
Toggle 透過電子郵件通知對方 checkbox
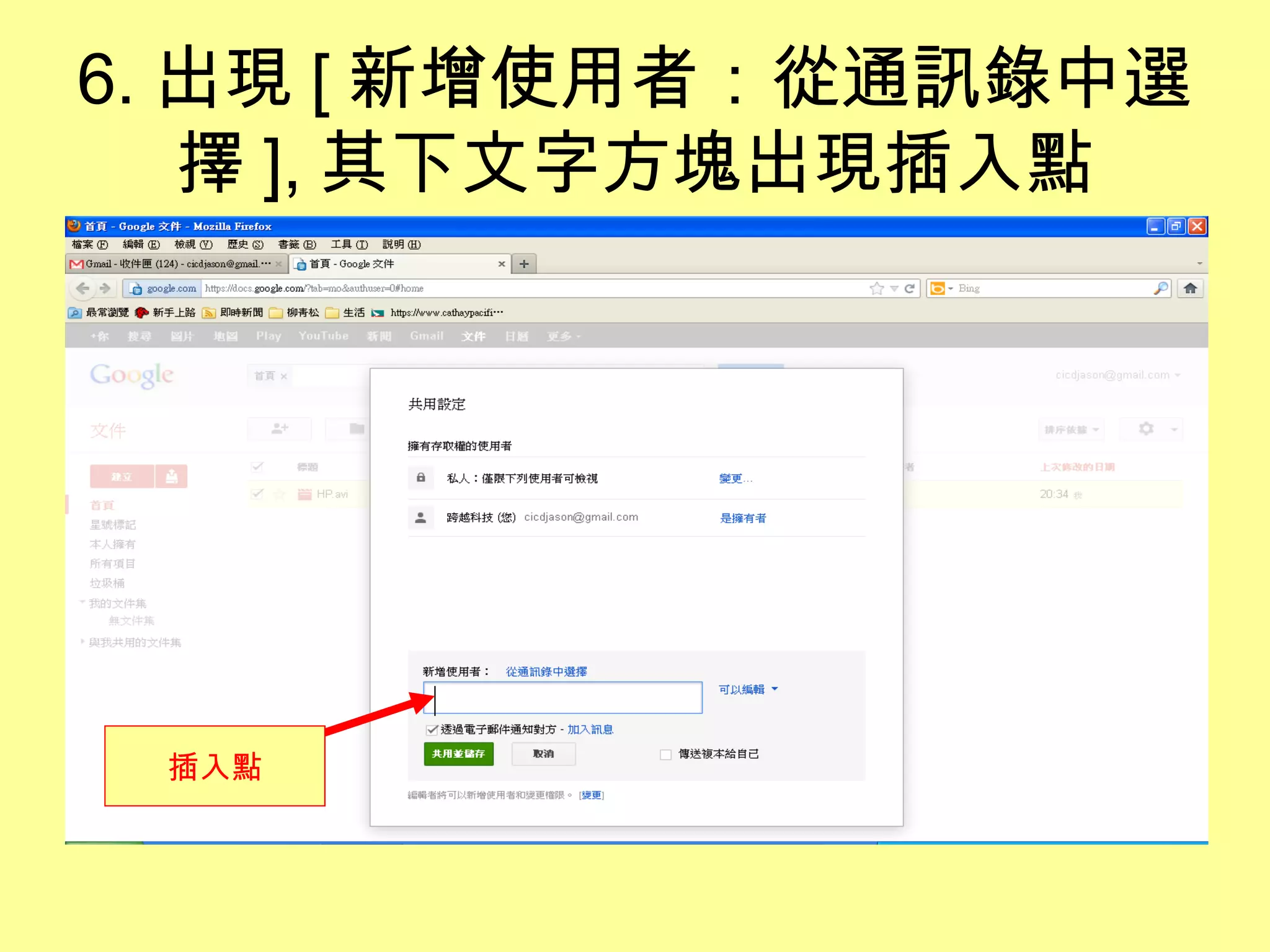coord(432,729)
